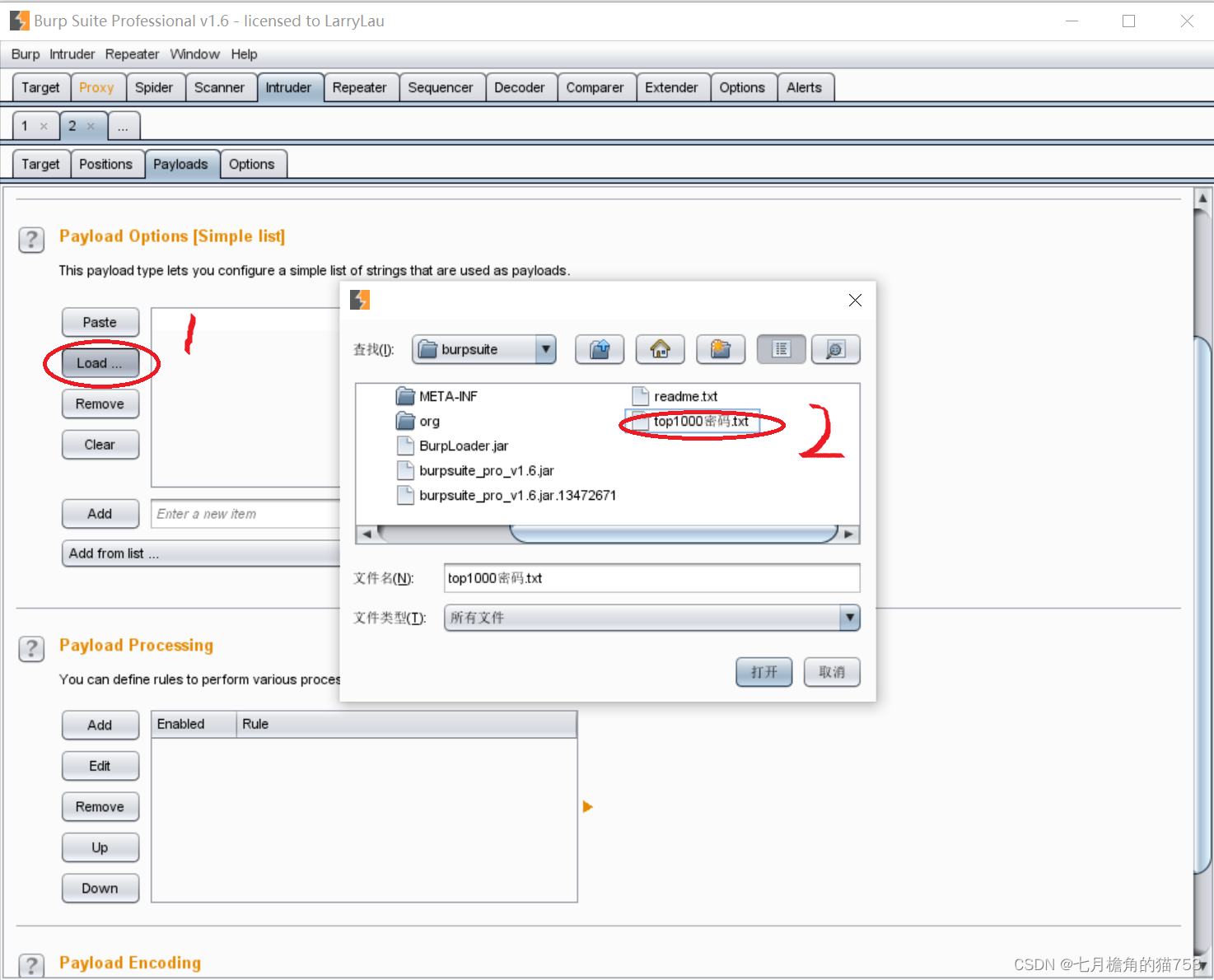Click 打开 to open the file
1214x980 pixels.
(x=764, y=672)
